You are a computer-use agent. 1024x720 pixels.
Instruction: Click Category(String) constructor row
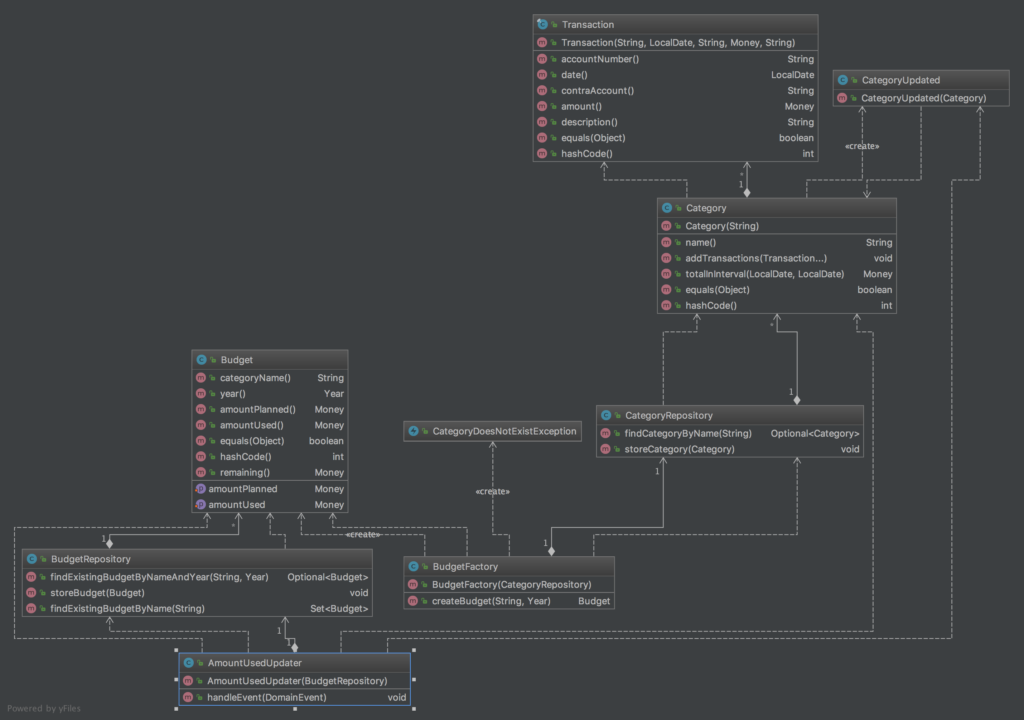[x=776, y=226]
